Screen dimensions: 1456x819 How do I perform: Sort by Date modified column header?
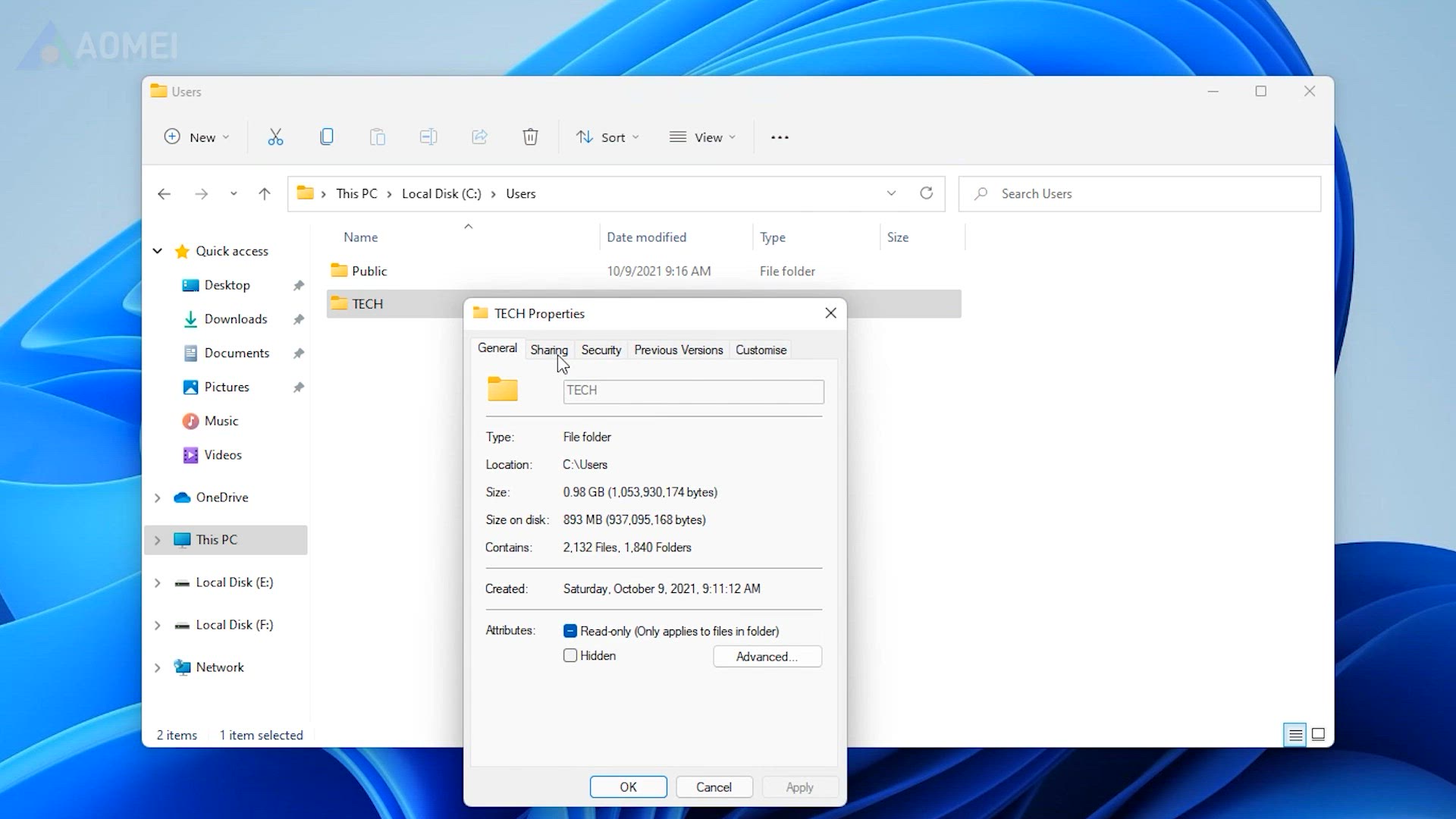[x=647, y=237]
